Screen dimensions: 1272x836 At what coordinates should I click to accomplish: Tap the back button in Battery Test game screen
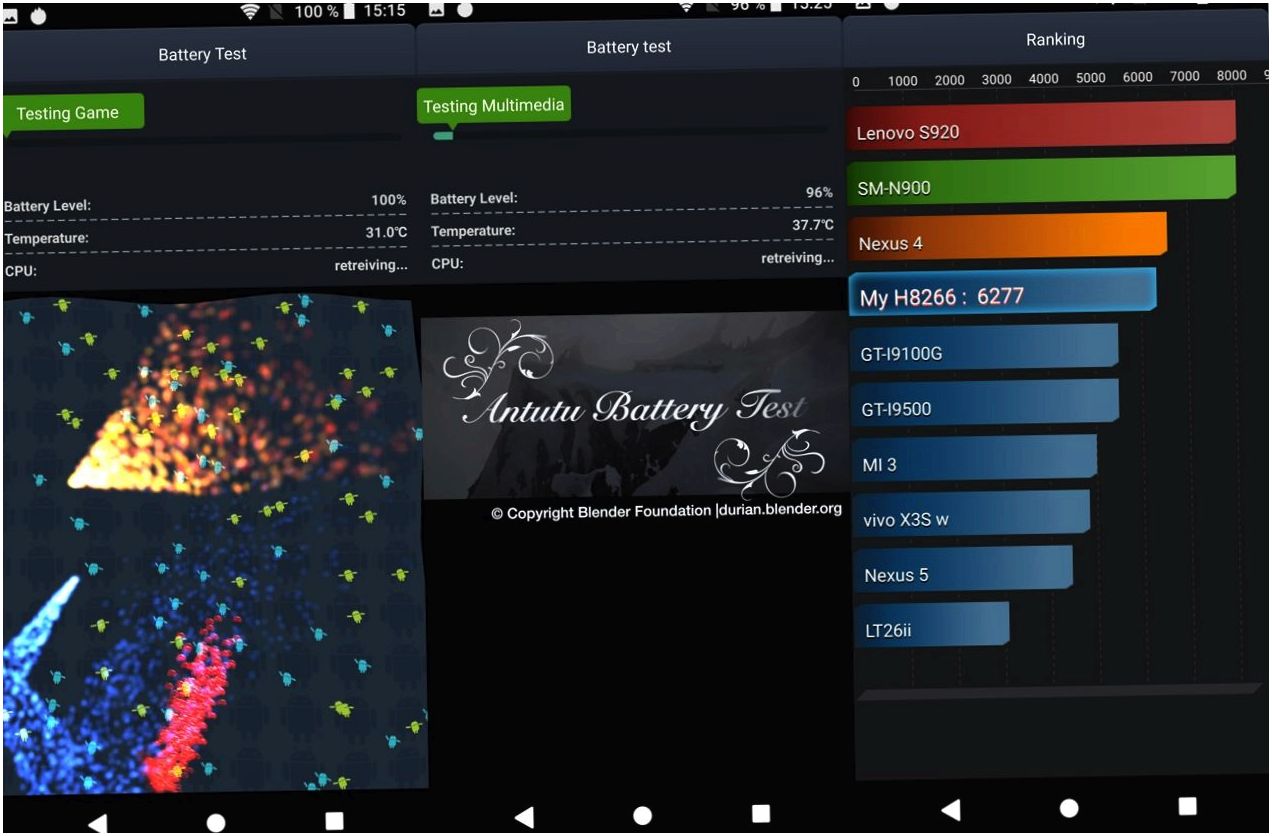(x=97, y=823)
